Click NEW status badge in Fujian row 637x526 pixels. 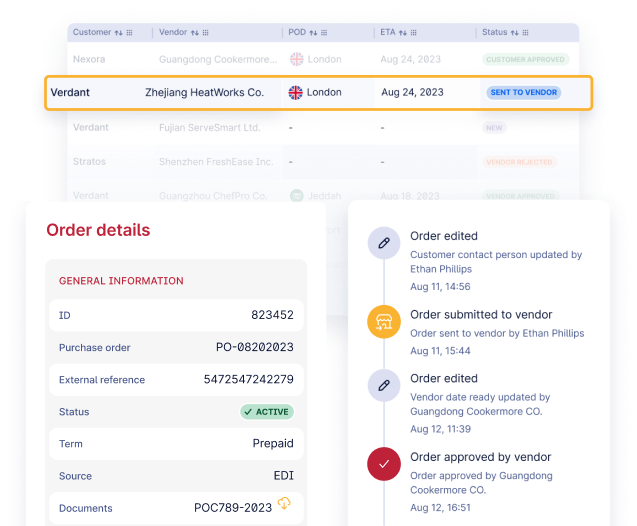pyautogui.click(x=494, y=128)
